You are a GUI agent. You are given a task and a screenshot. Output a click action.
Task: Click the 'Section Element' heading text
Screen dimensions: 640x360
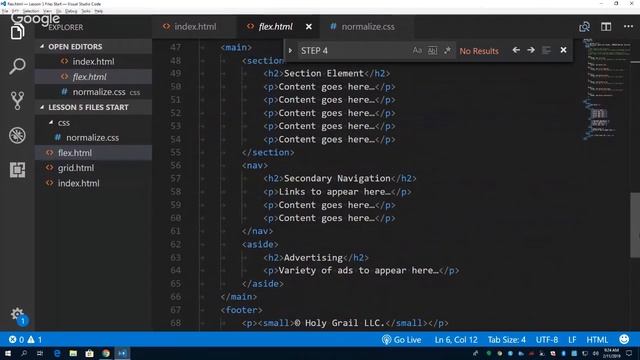point(323,73)
